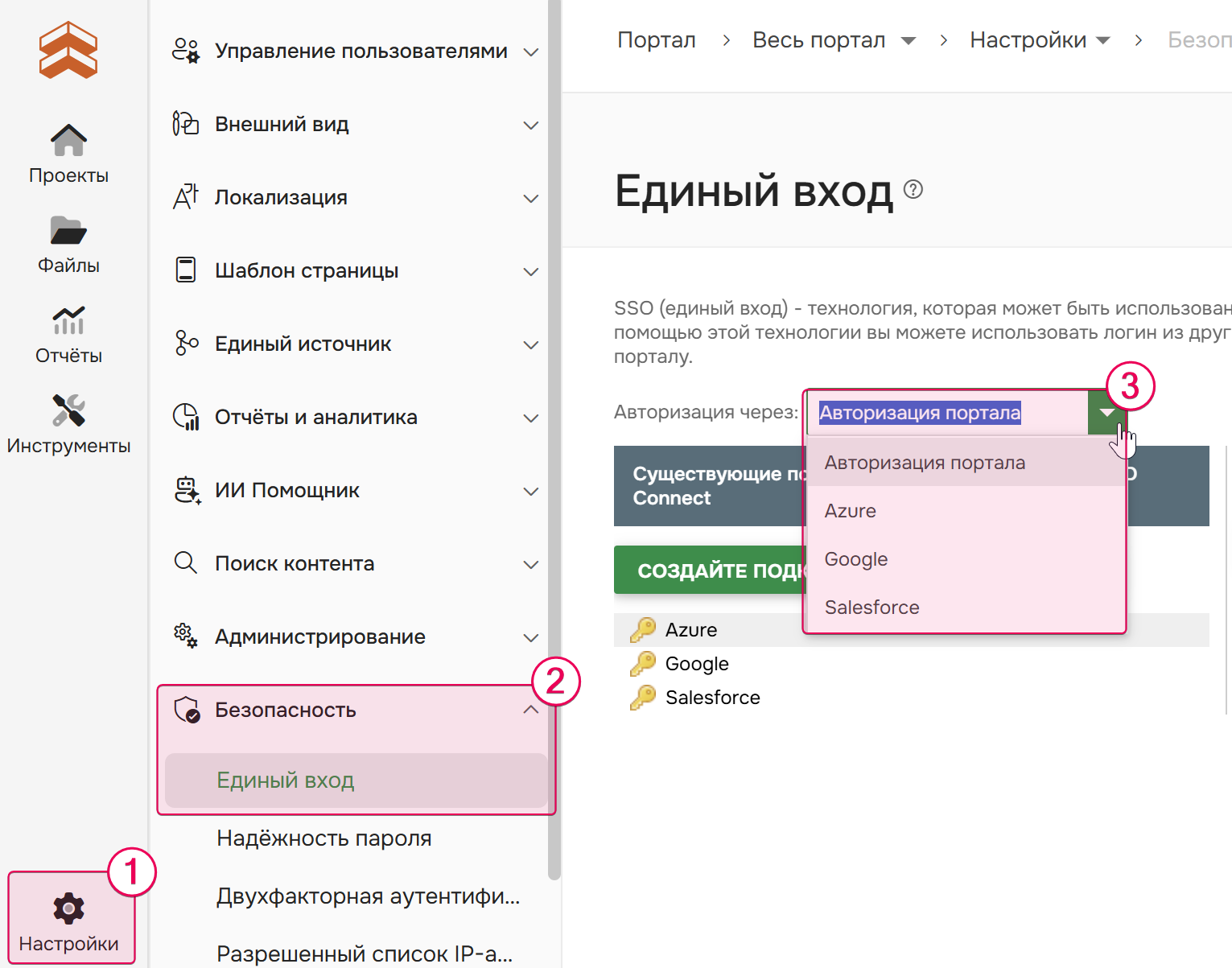
Task: Open the Единый вход settings page
Action: tap(284, 780)
